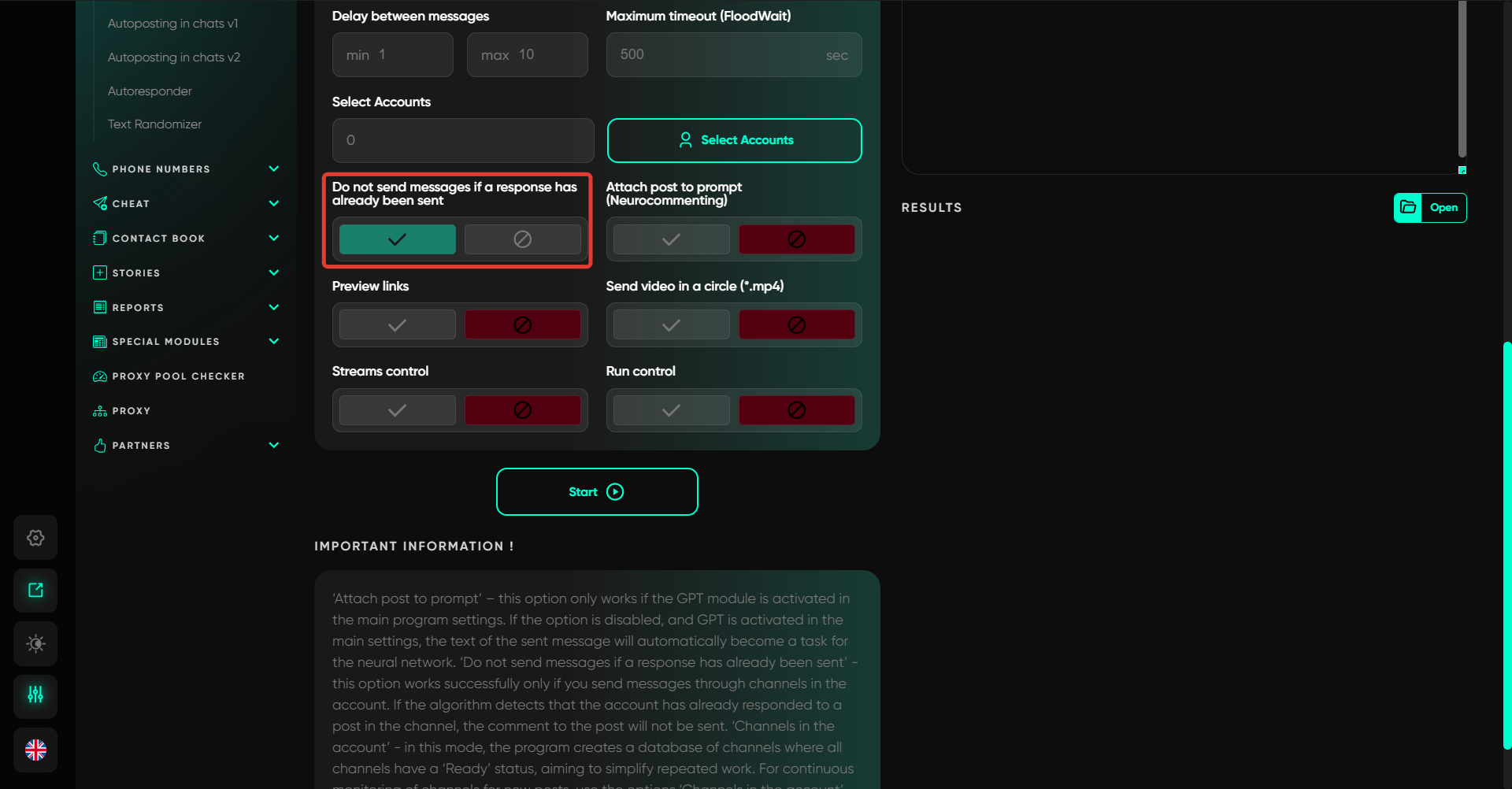The image size is (1512, 789).
Task: Enable Attach post to prompt option
Action: tap(671, 239)
